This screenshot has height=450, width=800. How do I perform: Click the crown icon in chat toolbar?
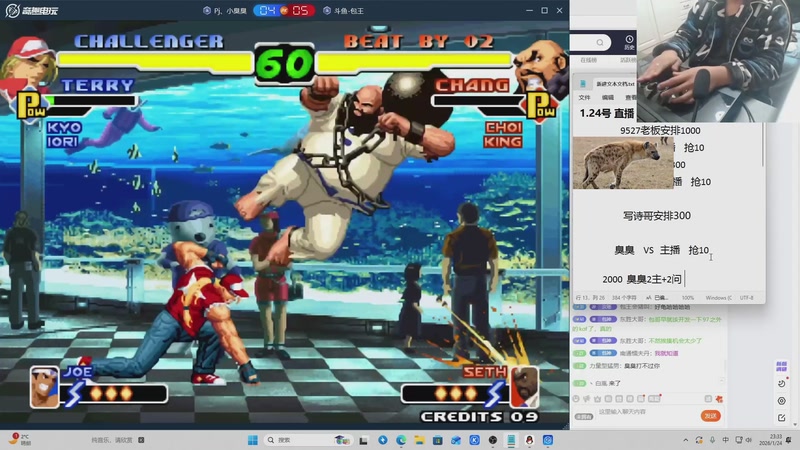pyautogui.click(x=597, y=398)
